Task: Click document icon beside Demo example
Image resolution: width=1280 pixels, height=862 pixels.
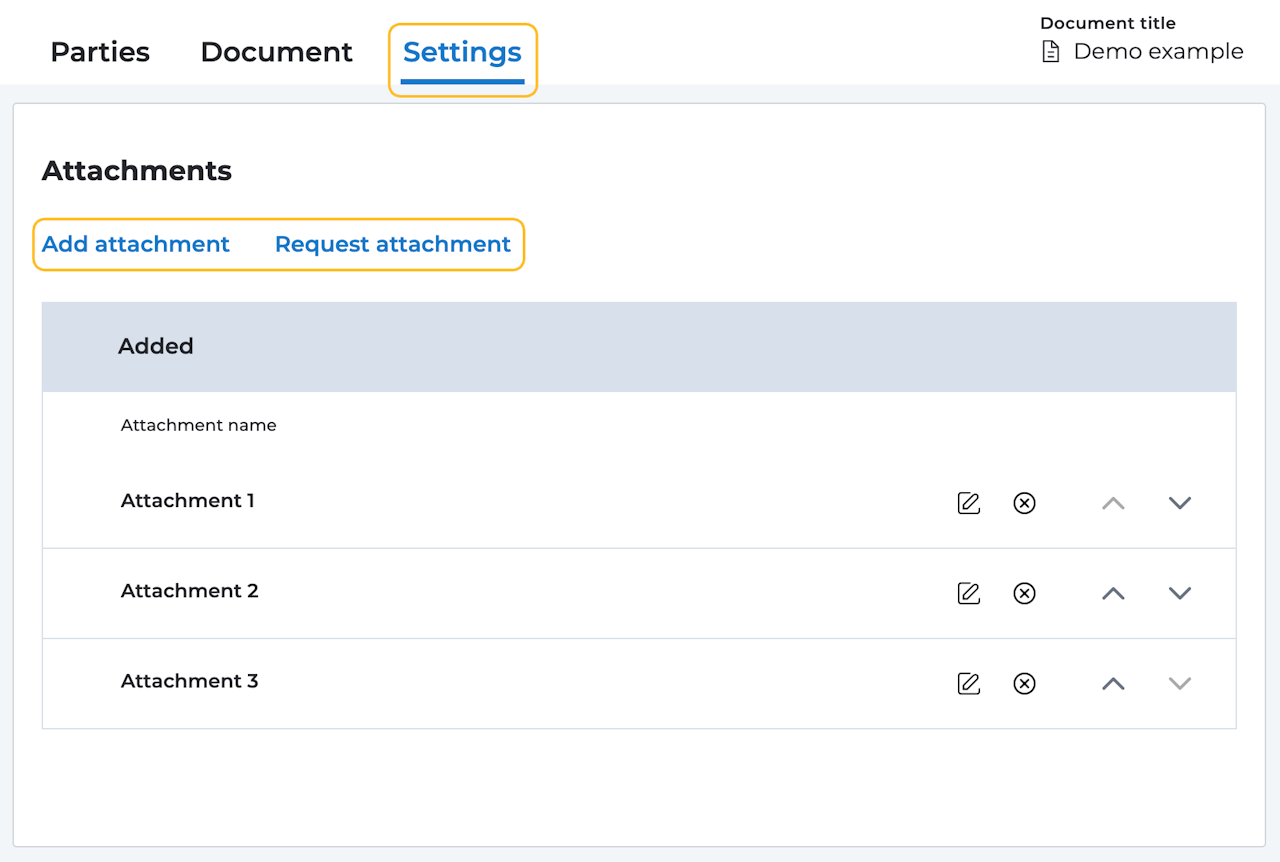Action: tap(1050, 52)
